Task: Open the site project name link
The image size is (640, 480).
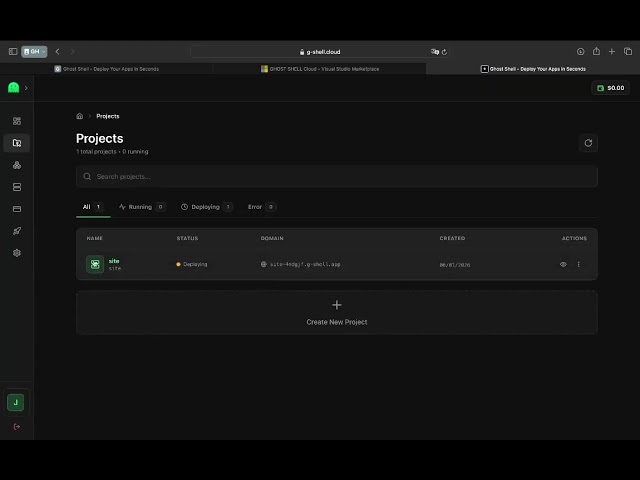Action: 114,261
